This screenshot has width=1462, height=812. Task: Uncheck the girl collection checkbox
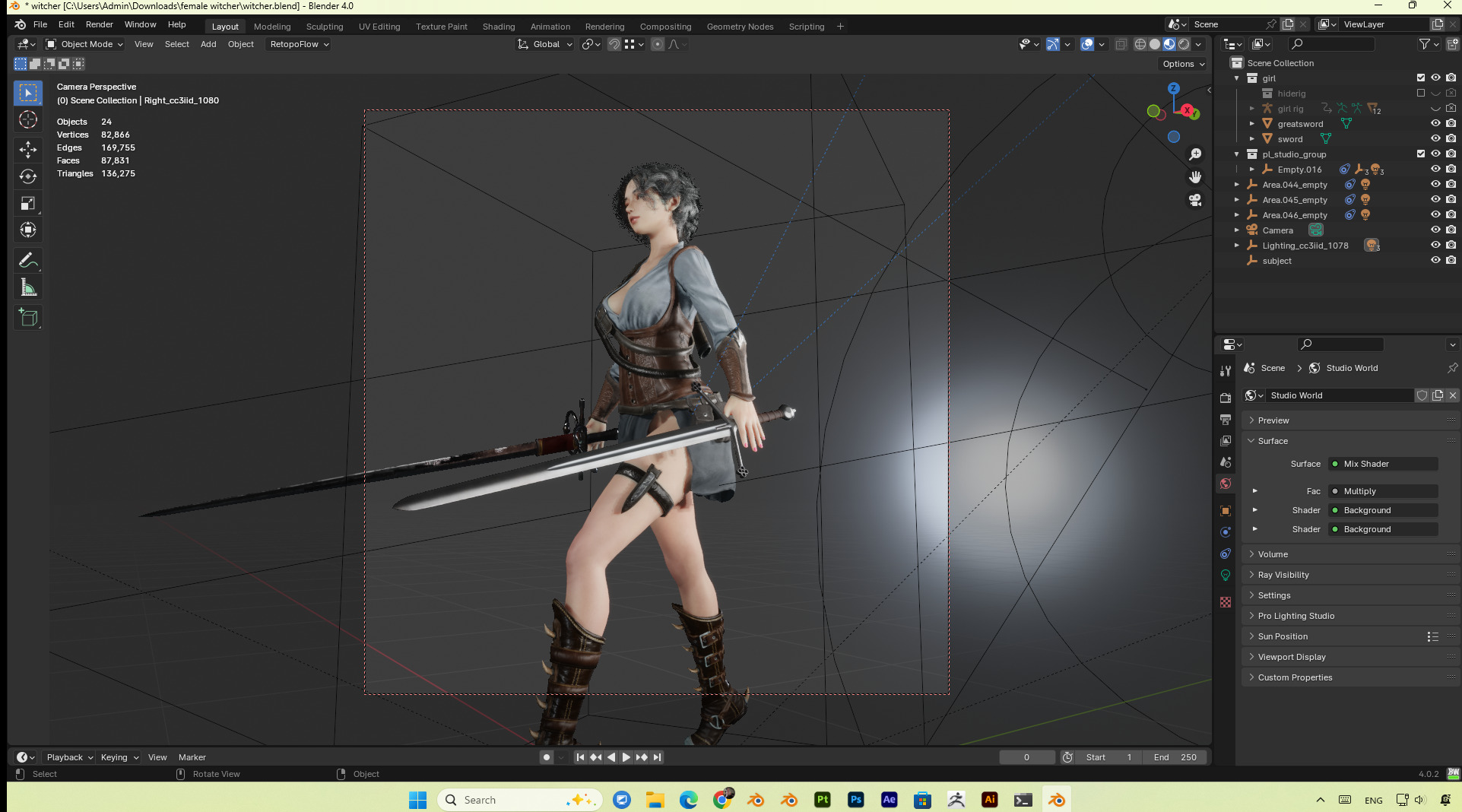[x=1421, y=78]
